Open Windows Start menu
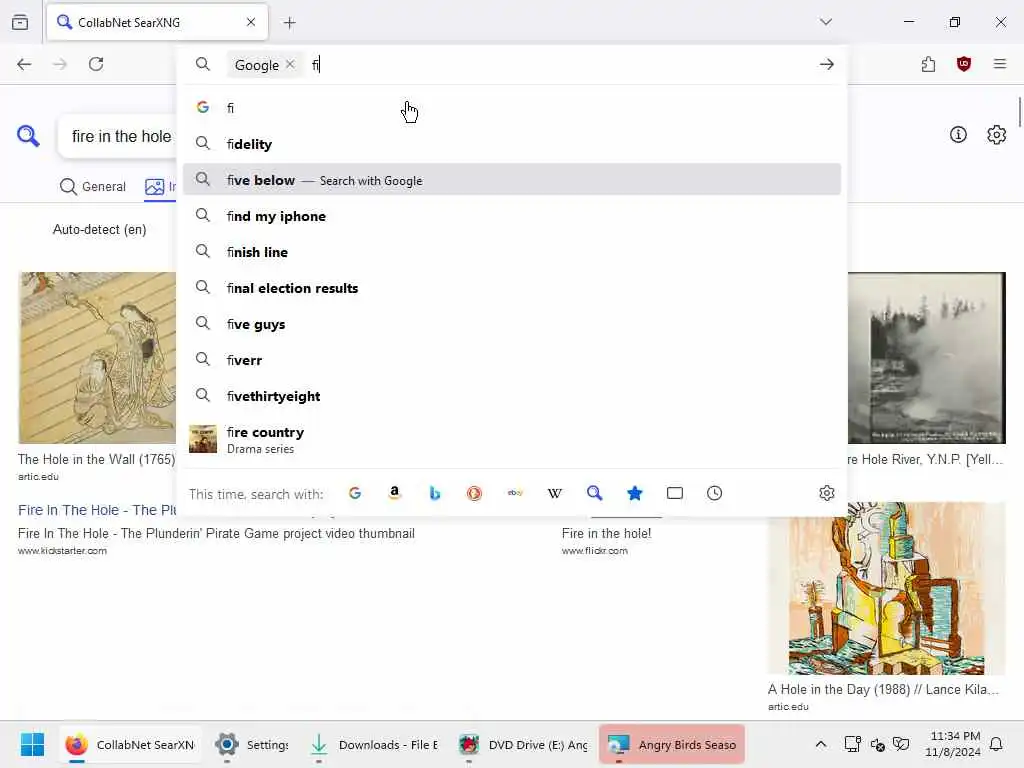Screen dimensions: 1024x768 [32, 744]
